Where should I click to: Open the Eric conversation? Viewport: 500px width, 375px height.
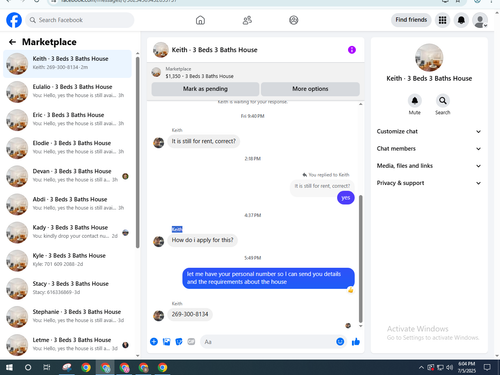(67, 120)
